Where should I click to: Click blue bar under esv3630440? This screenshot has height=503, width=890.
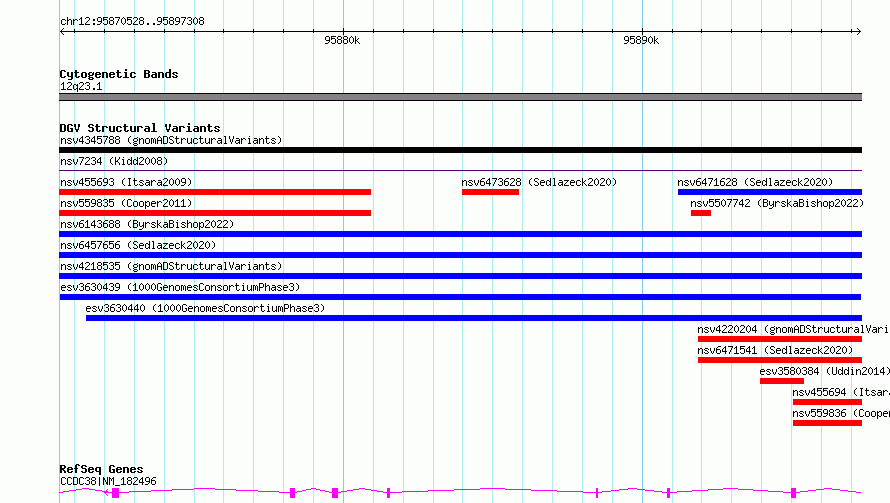click(x=474, y=318)
